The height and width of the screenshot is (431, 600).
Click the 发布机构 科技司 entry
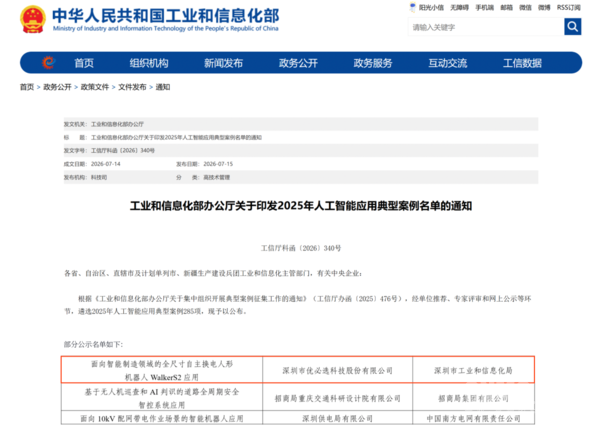click(x=85, y=177)
